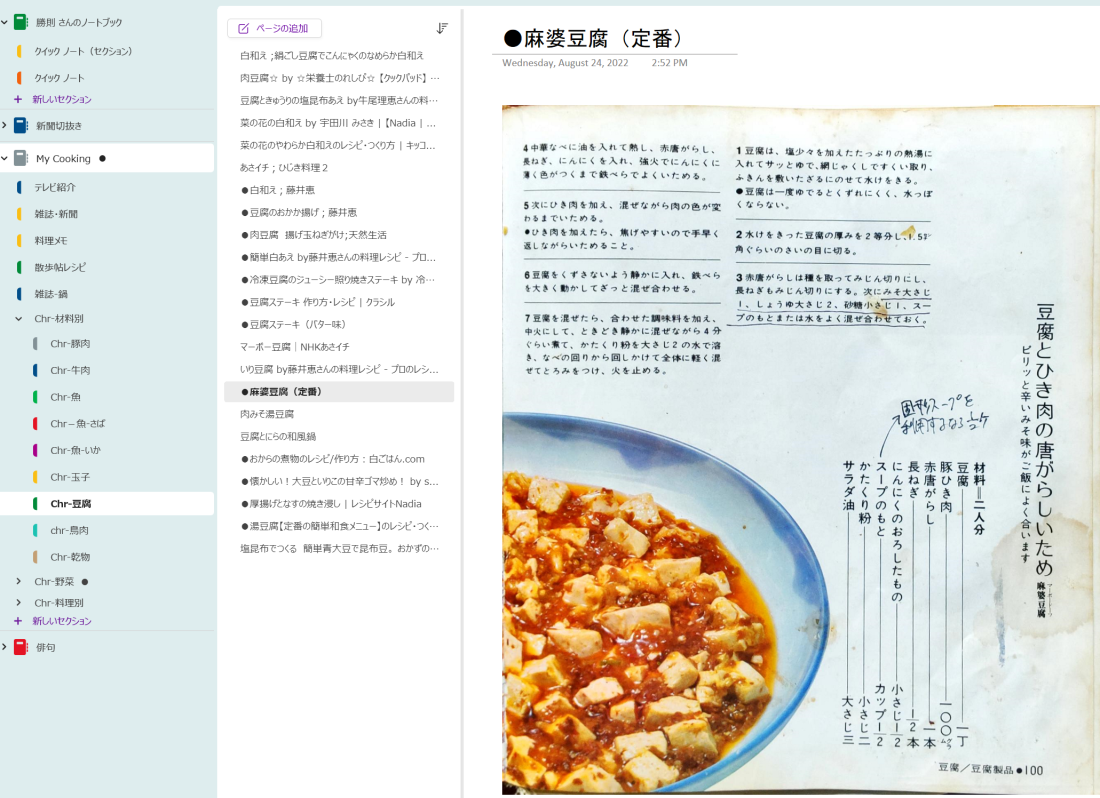Viewport: 1100px width, 798px height.
Task: Open the 豆腐ときゅうりの塩昆布あえ page
Action: click(339, 100)
